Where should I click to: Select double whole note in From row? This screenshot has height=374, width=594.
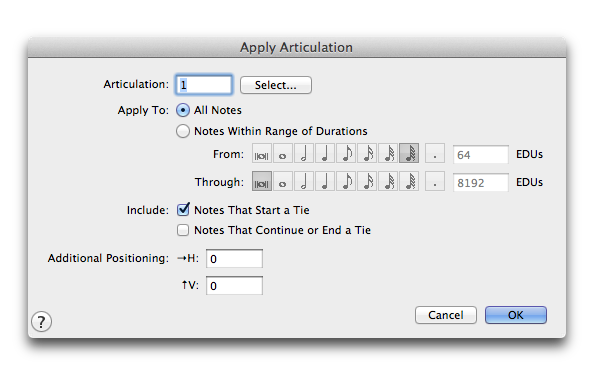tap(262, 153)
